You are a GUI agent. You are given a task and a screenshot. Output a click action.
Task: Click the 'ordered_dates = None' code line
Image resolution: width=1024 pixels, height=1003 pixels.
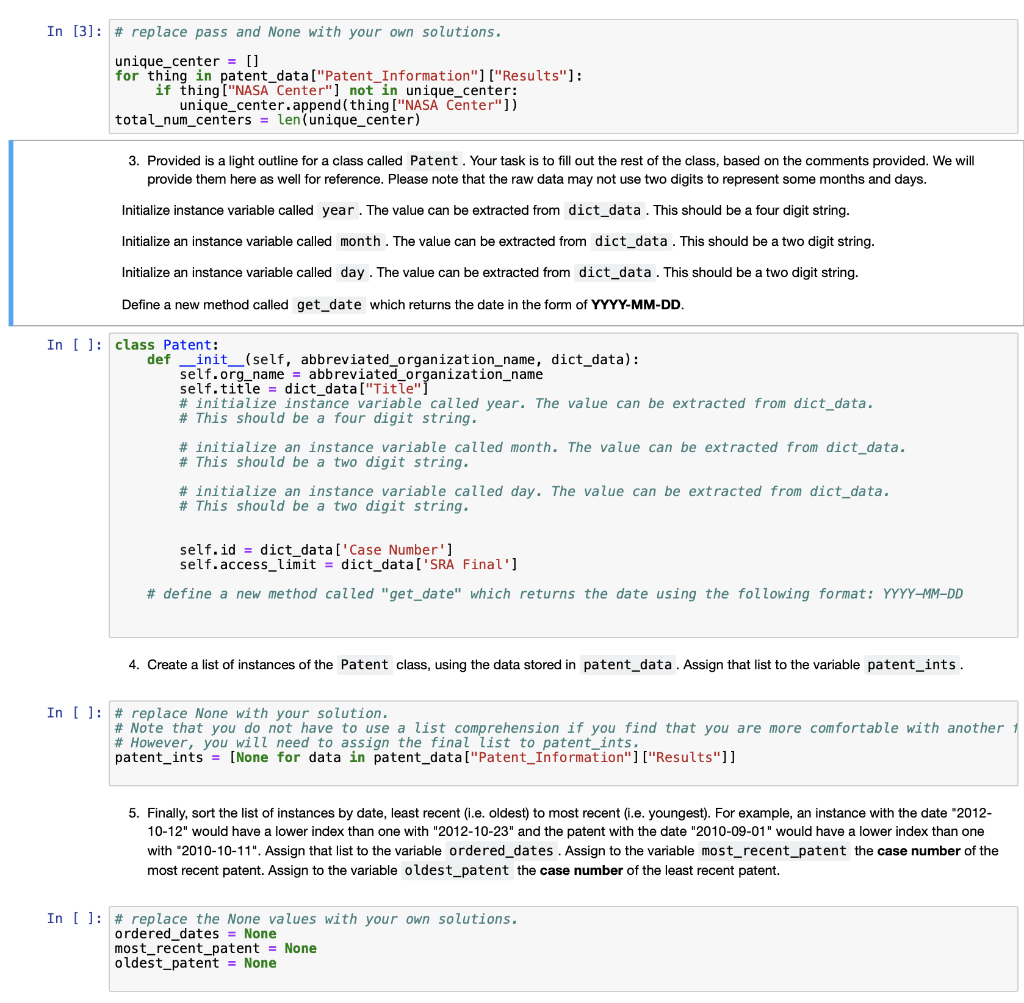coord(195,934)
